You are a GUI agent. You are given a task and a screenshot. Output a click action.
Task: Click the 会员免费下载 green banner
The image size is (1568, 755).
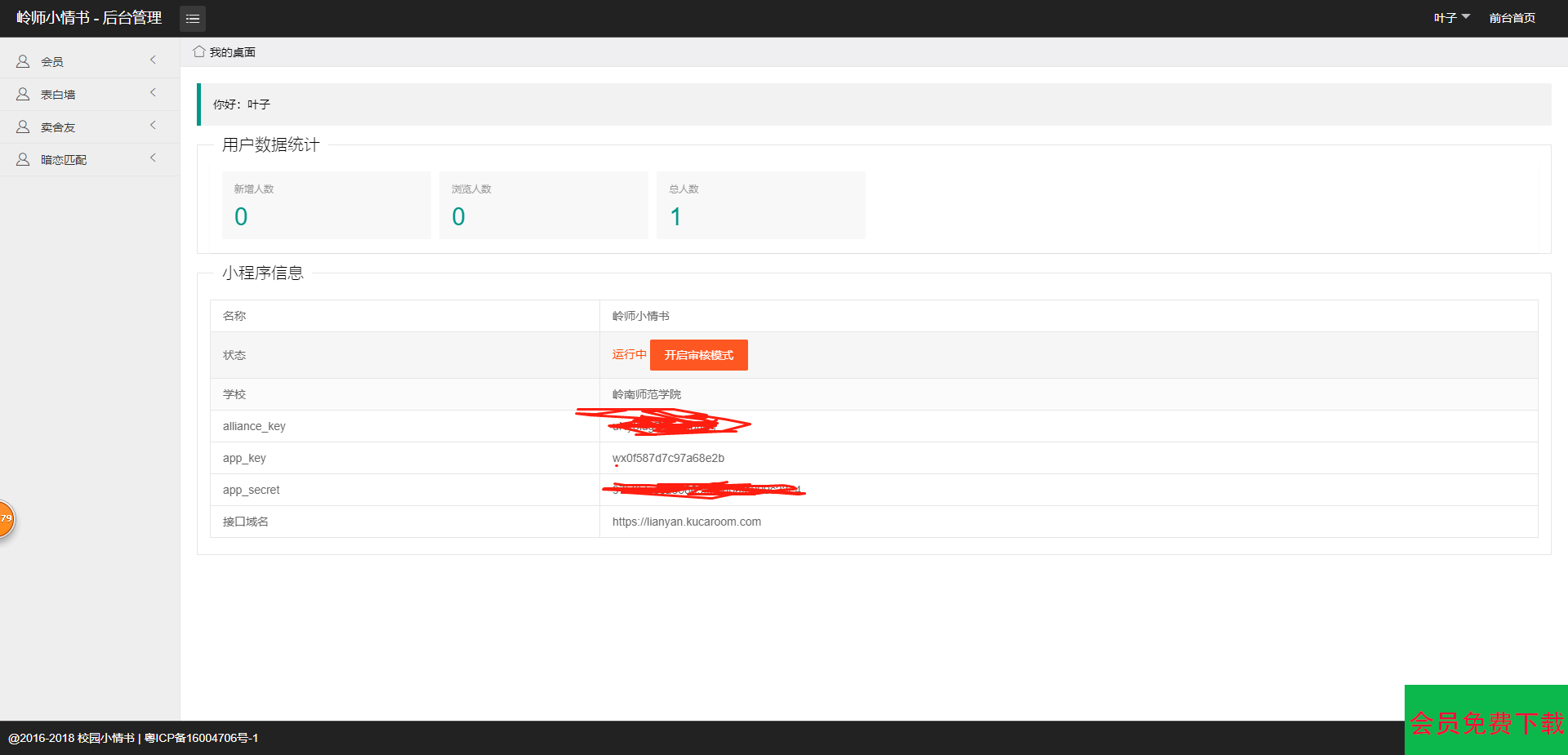pyautogui.click(x=1486, y=722)
